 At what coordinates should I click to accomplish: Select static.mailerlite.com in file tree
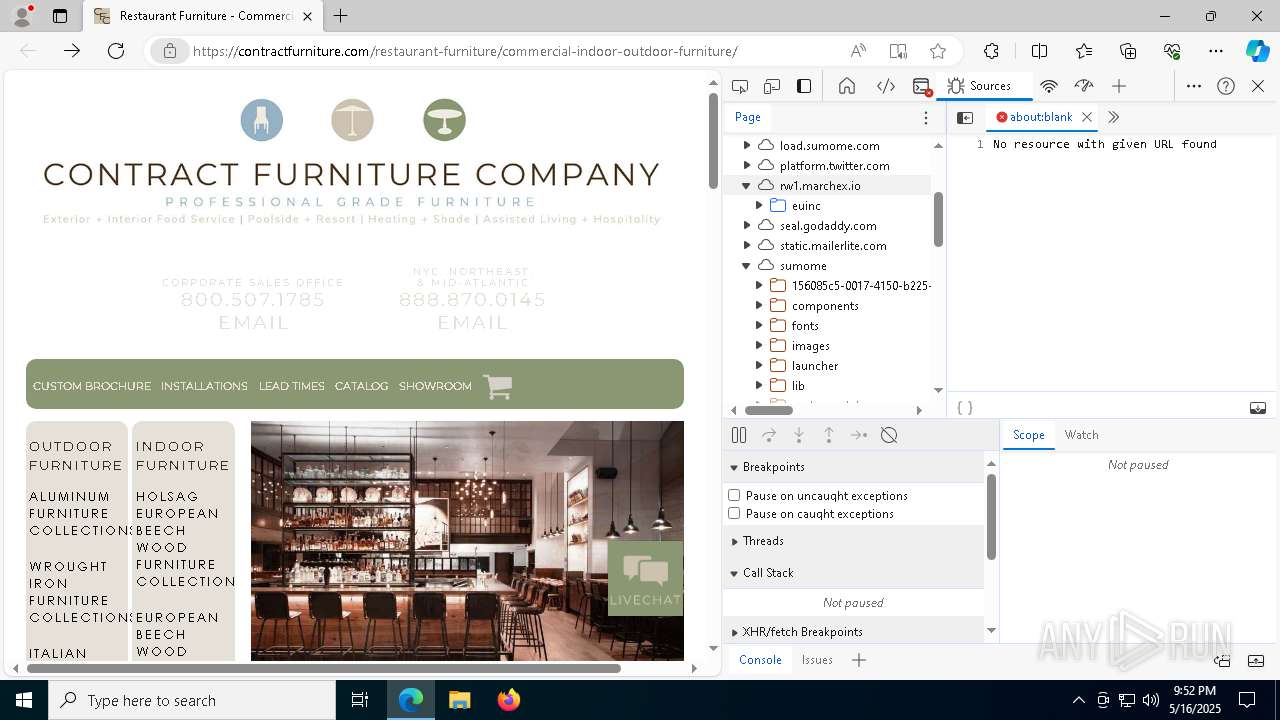tap(832, 246)
